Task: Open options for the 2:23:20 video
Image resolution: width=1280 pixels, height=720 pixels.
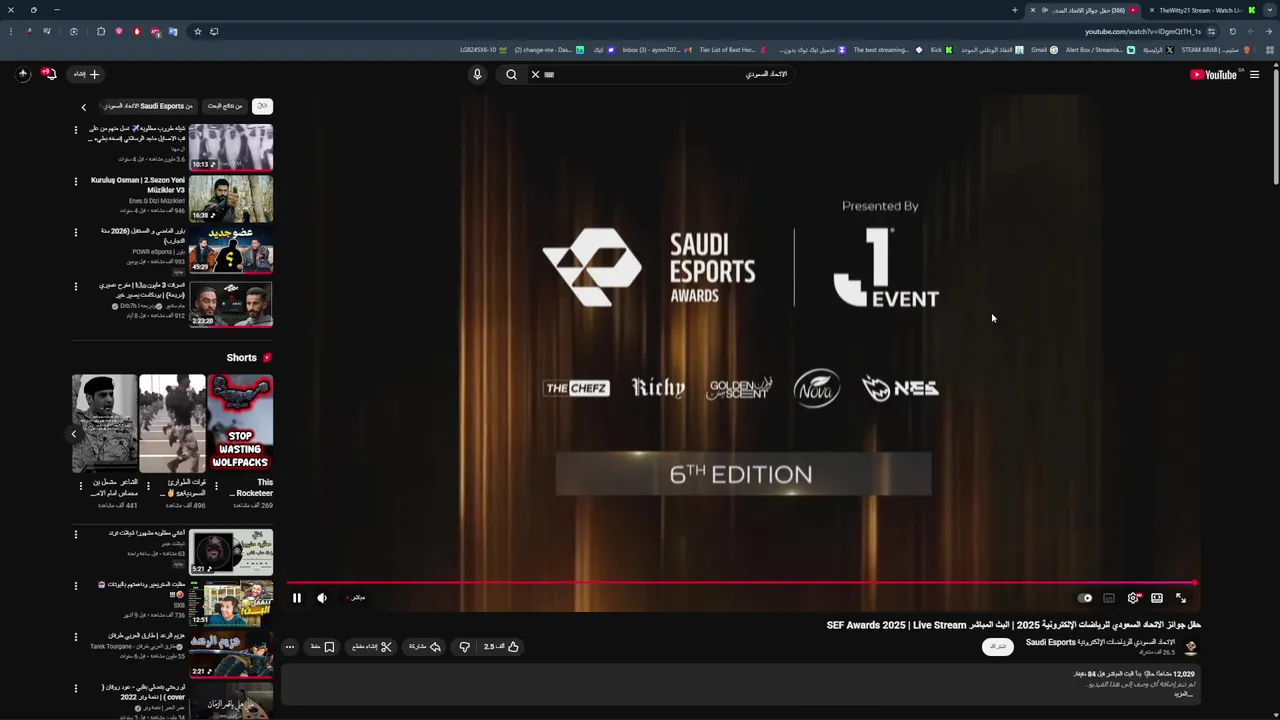Action: 75,286
